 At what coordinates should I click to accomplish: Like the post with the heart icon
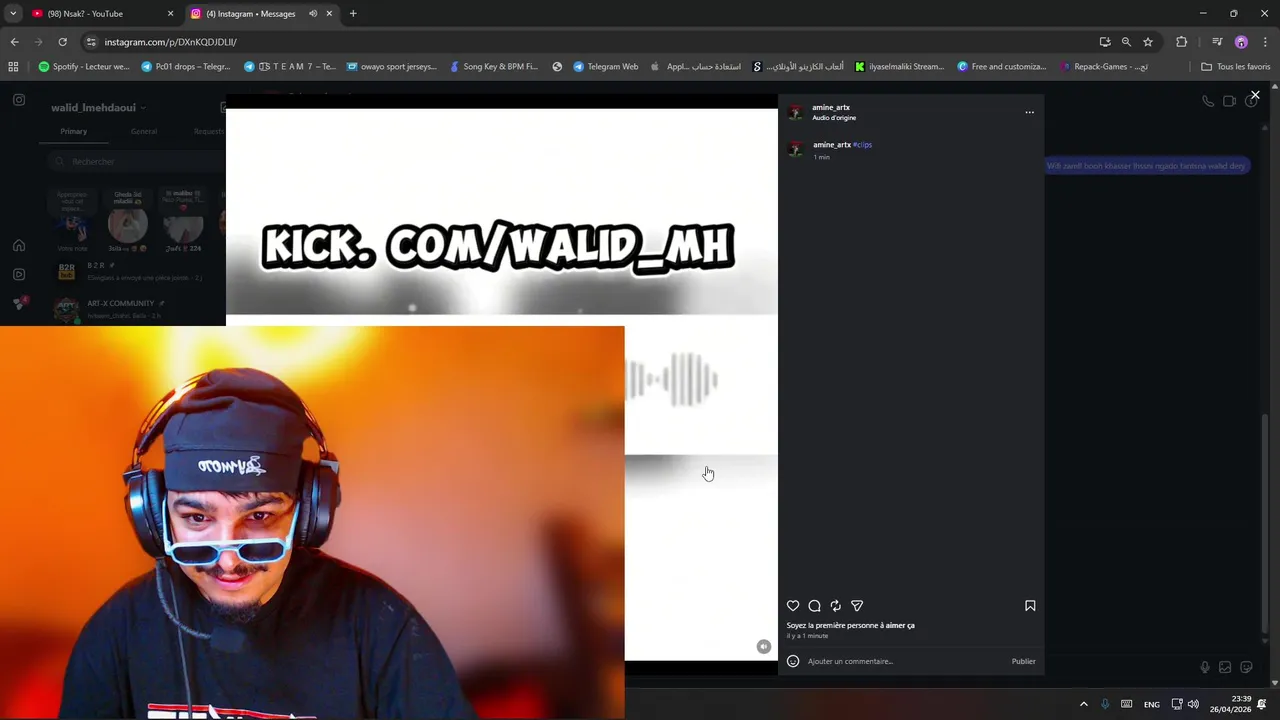tap(793, 606)
